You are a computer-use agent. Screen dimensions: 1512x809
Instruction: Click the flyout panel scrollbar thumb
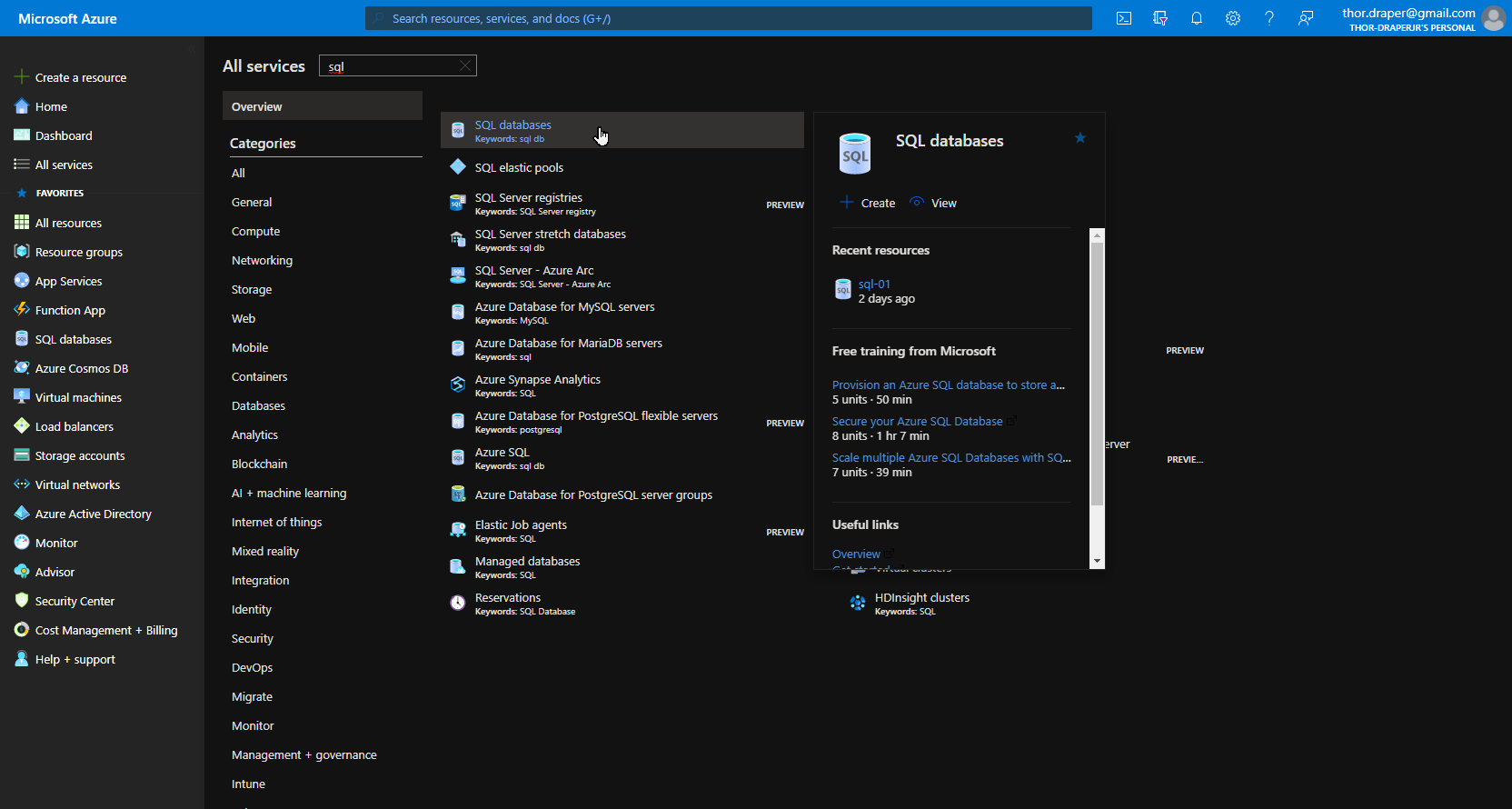1097,374
